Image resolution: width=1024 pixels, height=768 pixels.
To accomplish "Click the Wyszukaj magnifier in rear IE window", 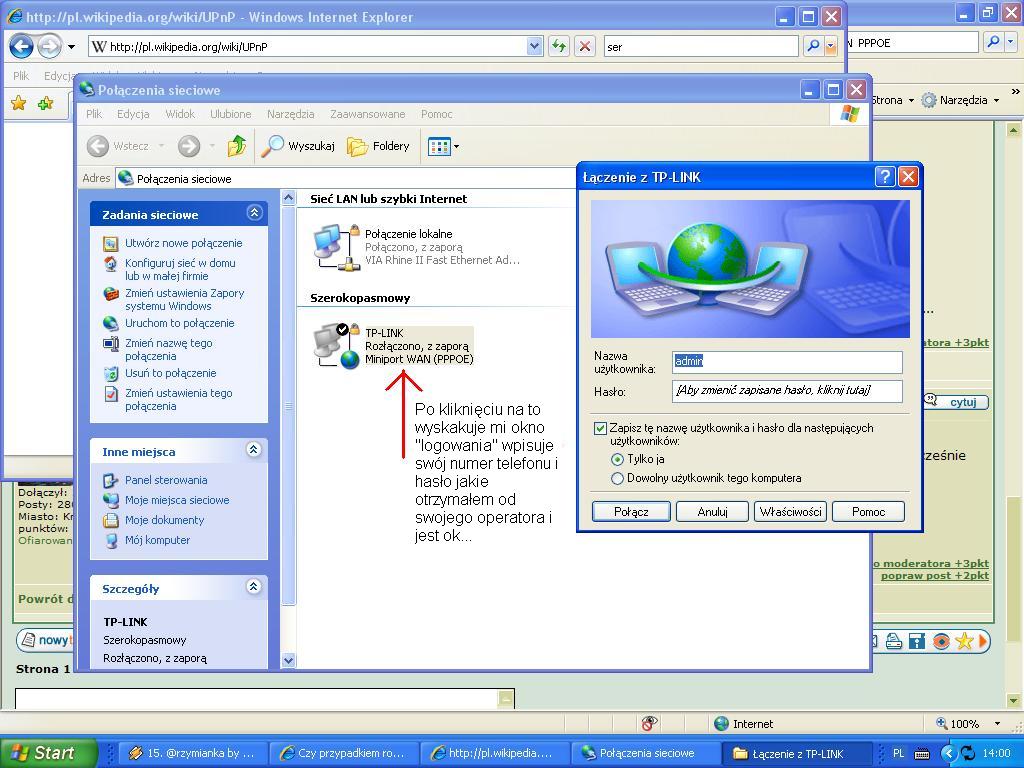I will (993, 42).
